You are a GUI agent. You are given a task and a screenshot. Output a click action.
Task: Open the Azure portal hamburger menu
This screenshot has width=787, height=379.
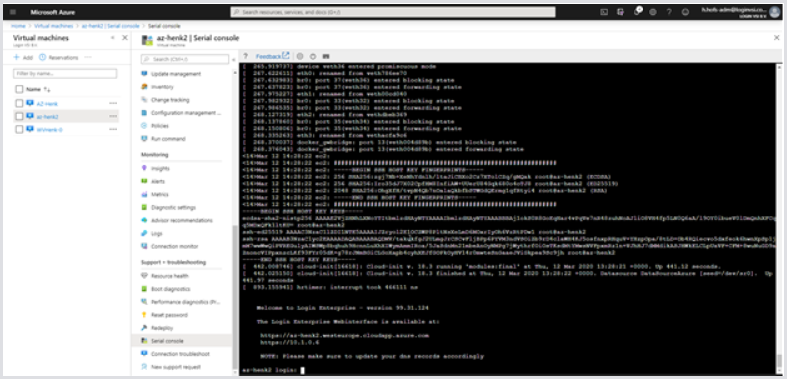coord(13,12)
